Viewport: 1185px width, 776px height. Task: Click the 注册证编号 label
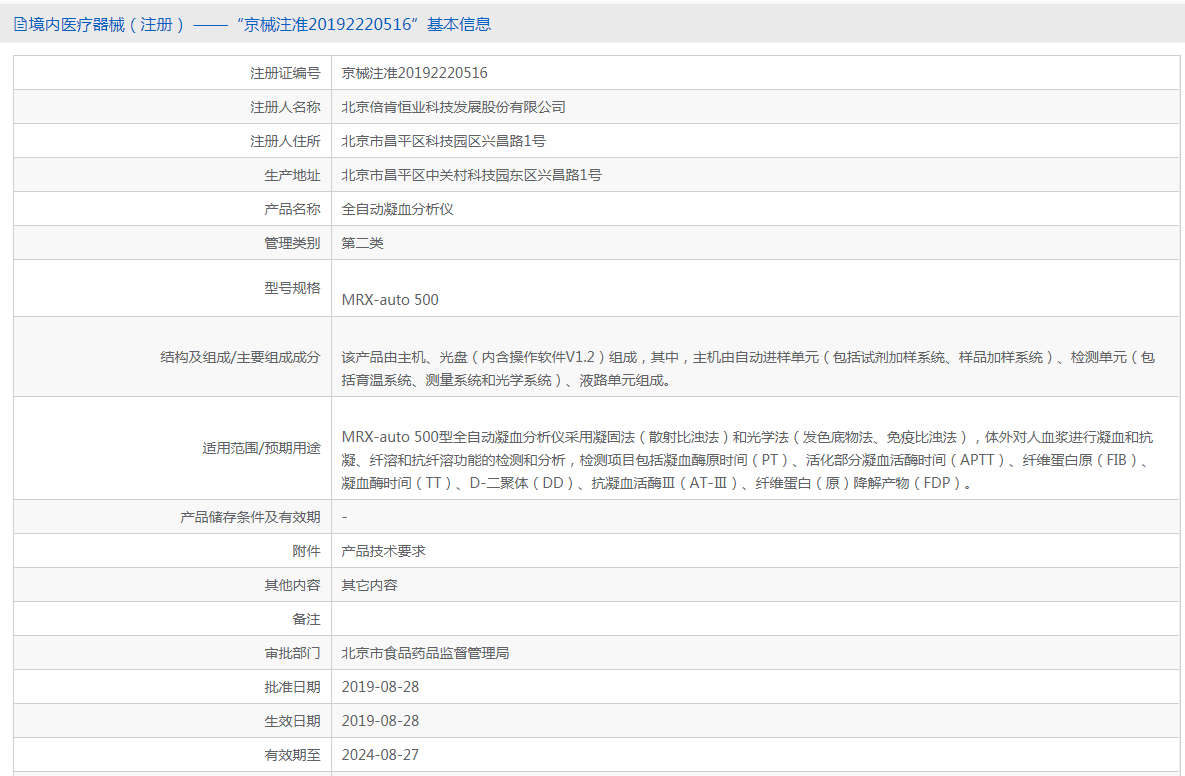285,73
